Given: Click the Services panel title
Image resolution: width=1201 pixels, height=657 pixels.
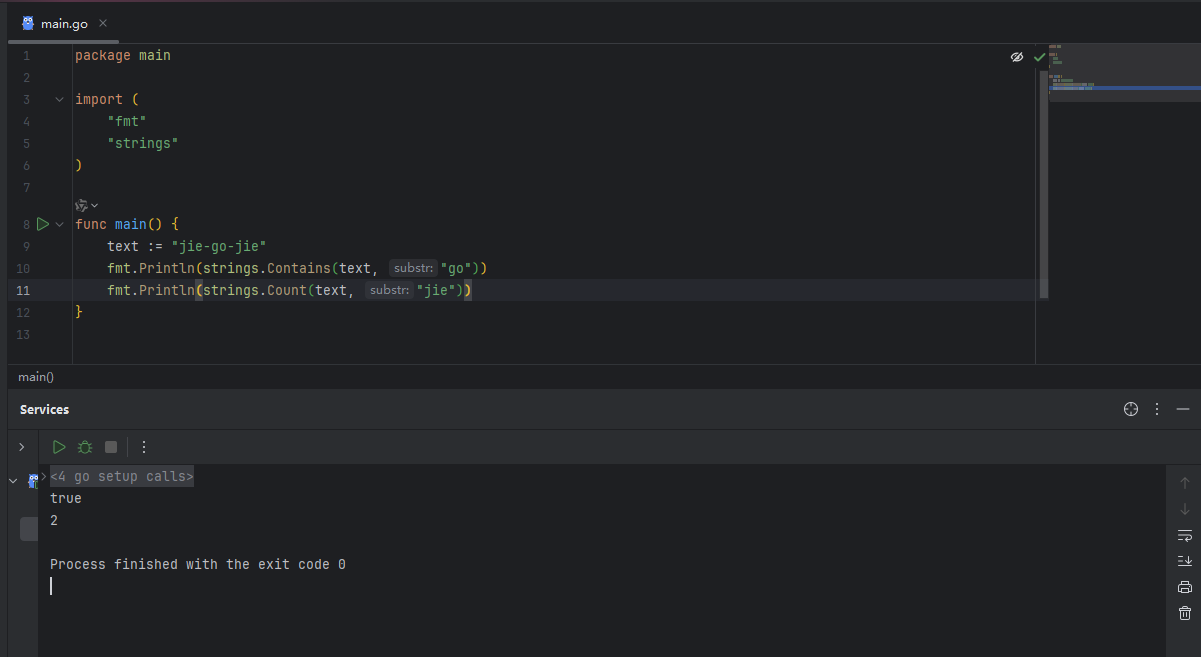Looking at the screenshot, I should point(44,410).
